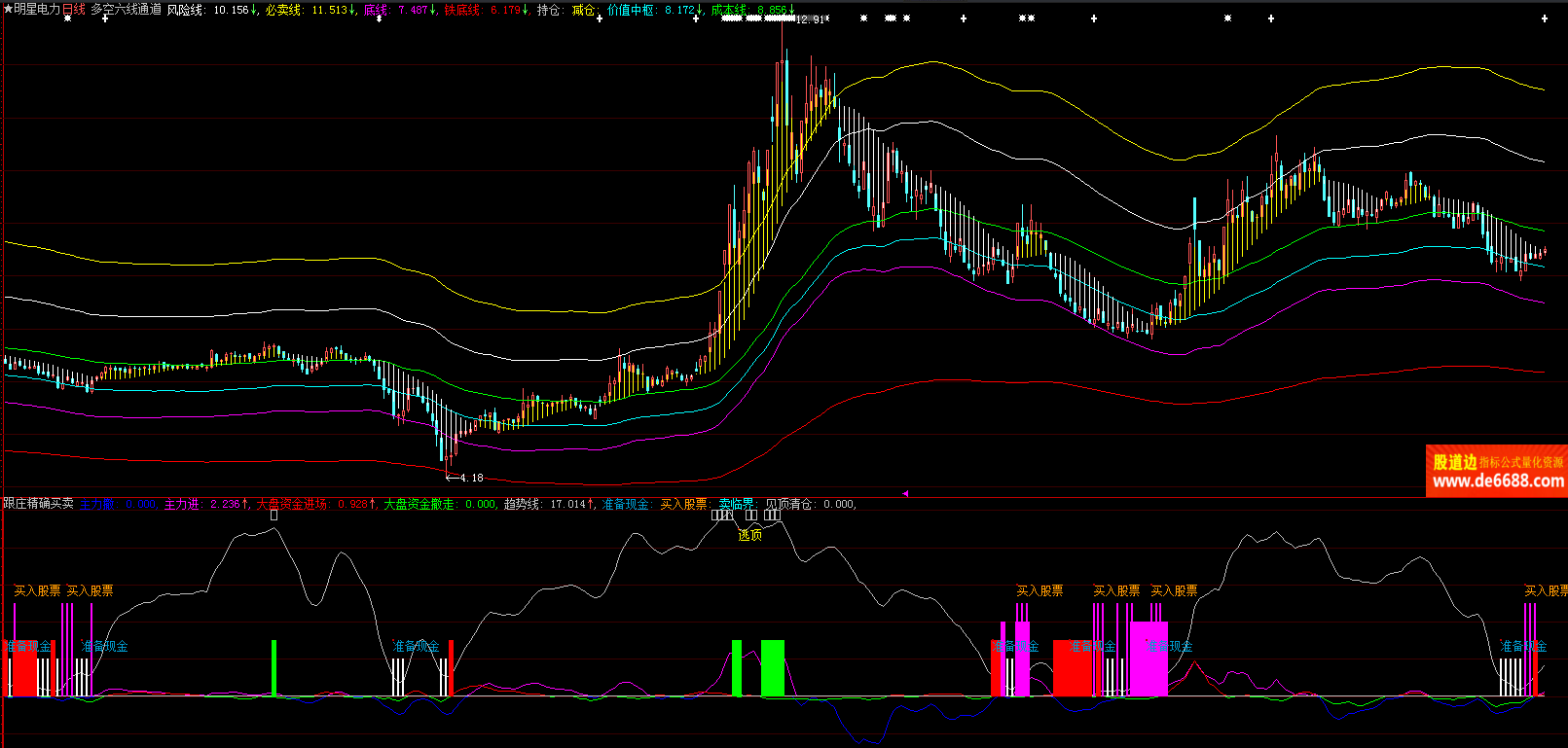Image resolution: width=1568 pixels, height=748 pixels.
Task: Open the 跟庄精确买卖 indicator name
Action: click(38, 504)
